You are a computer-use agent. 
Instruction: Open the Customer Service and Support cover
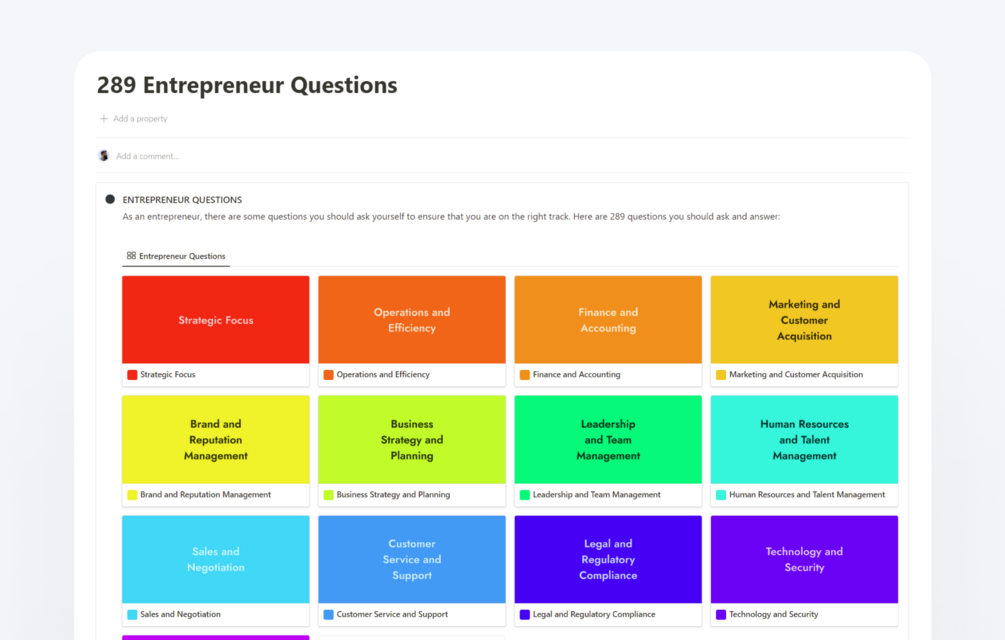[412, 560]
